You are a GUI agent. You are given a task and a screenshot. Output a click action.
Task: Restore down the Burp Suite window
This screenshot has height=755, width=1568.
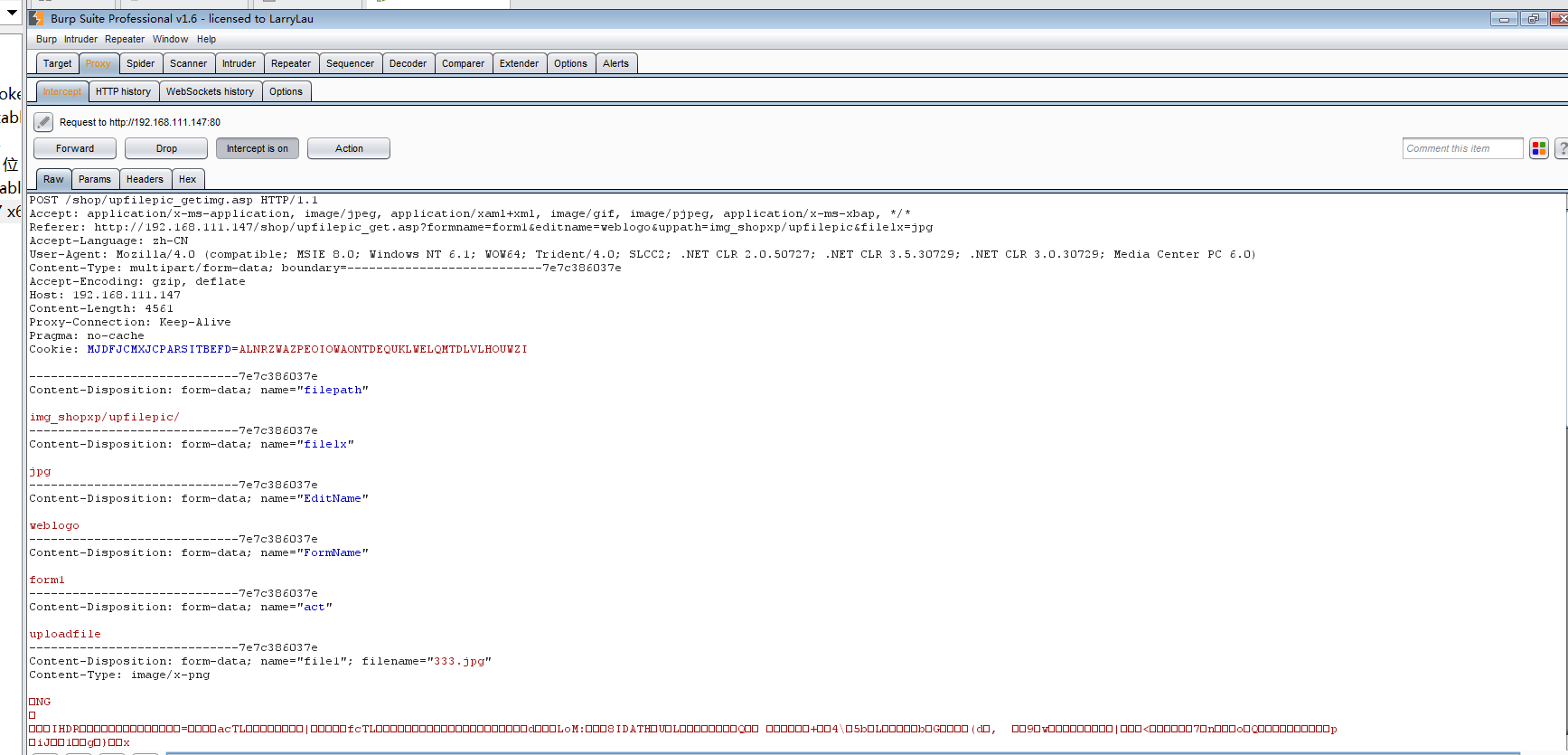(1534, 19)
